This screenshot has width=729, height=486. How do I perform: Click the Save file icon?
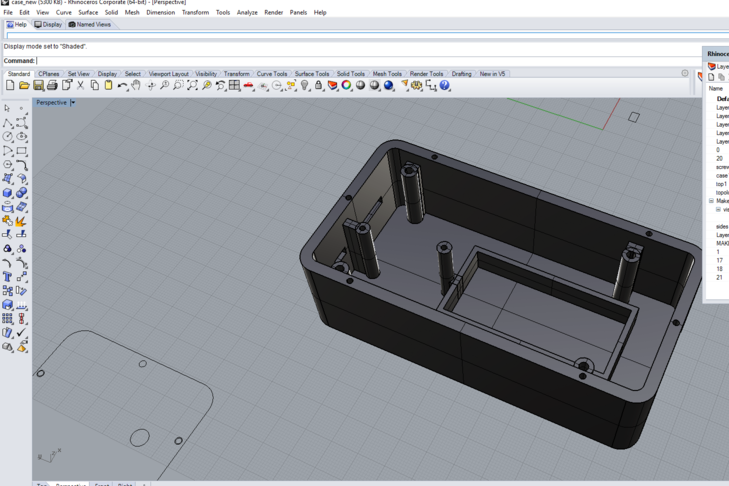[x=38, y=85]
